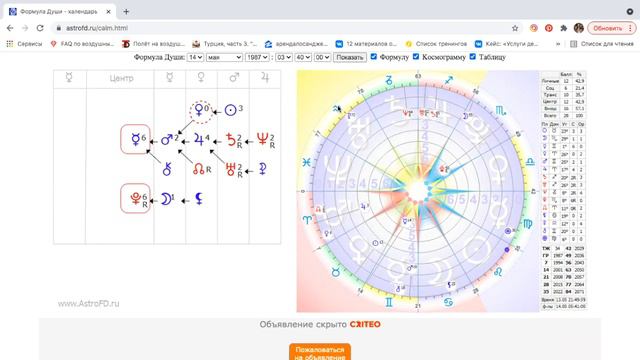
Task: Click the red Saturn symbol in the formula
Action: [231, 140]
